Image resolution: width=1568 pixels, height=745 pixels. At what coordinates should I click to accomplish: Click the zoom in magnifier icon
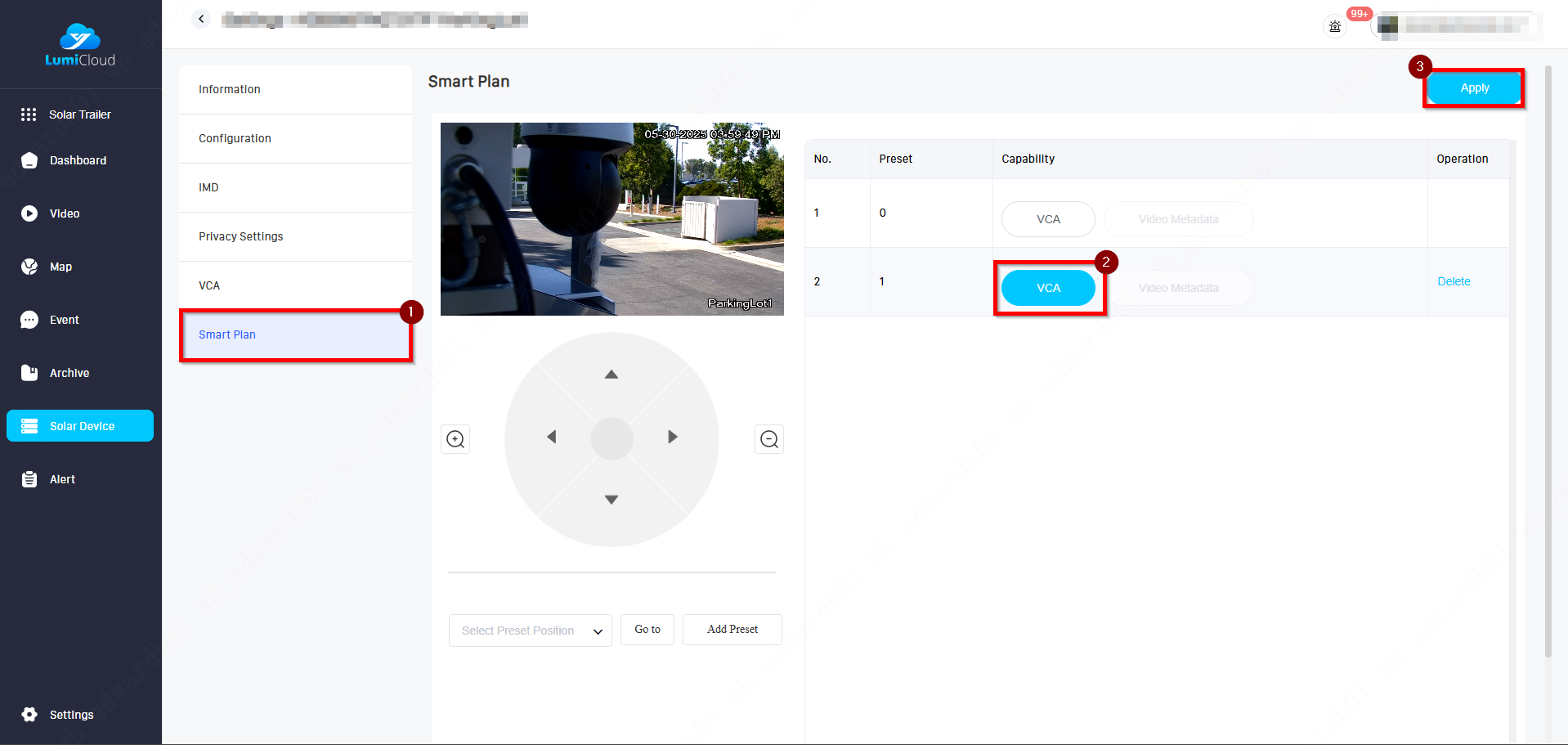coord(455,439)
